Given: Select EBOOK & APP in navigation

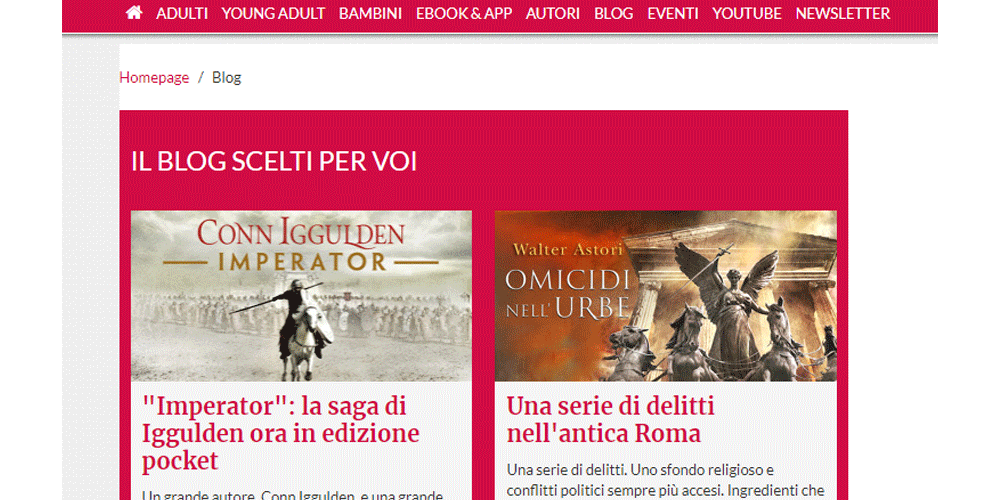Looking at the screenshot, I should coord(464,13).
